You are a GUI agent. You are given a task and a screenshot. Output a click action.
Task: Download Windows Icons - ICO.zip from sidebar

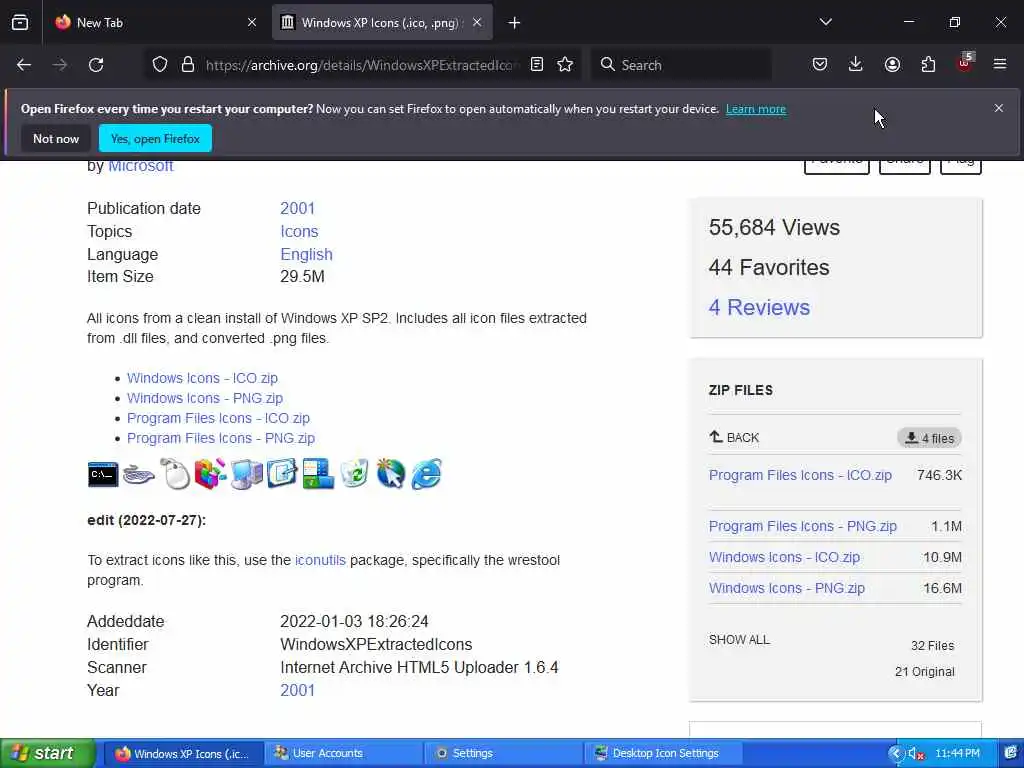click(x=784, y=557)
